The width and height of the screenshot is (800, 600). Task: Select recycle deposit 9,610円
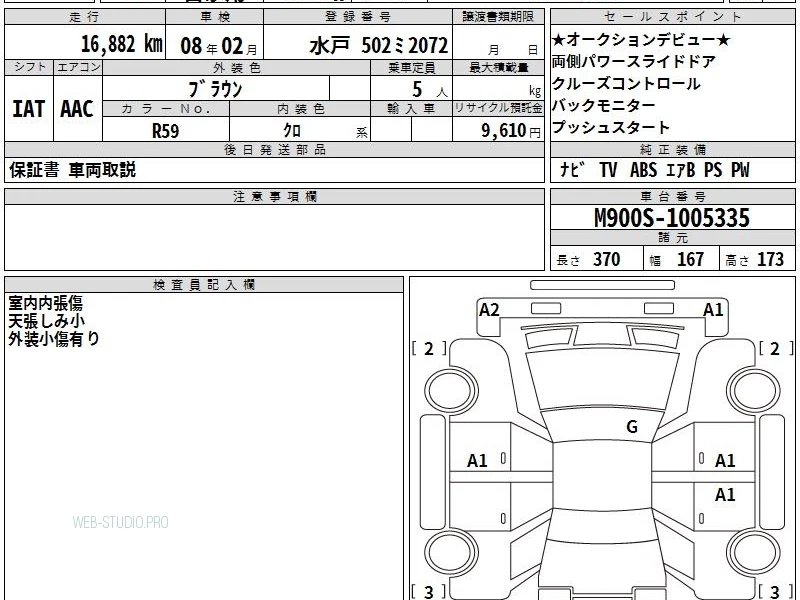(510, 131)
